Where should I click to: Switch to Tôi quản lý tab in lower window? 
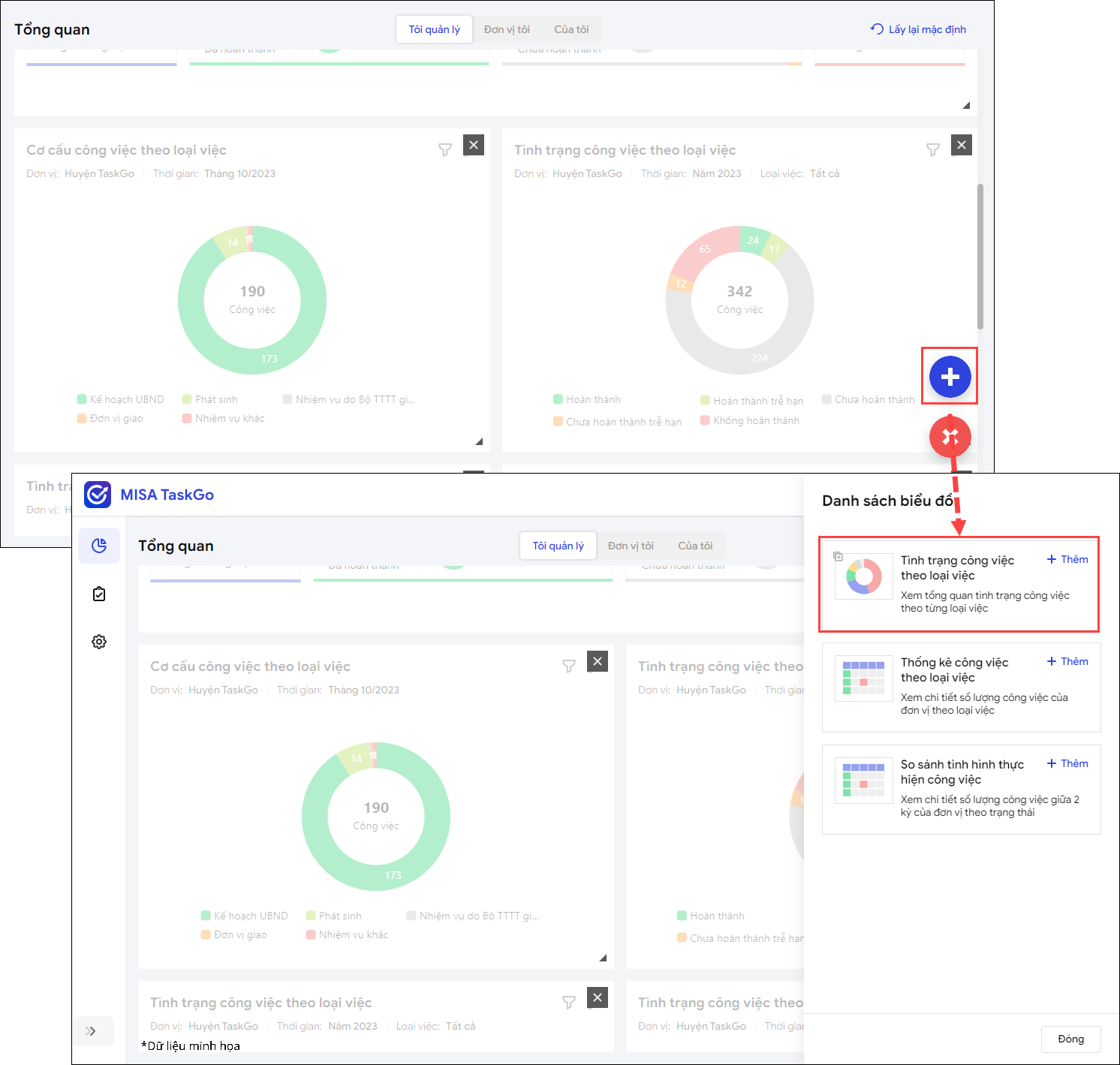click(x=558, y=546)
